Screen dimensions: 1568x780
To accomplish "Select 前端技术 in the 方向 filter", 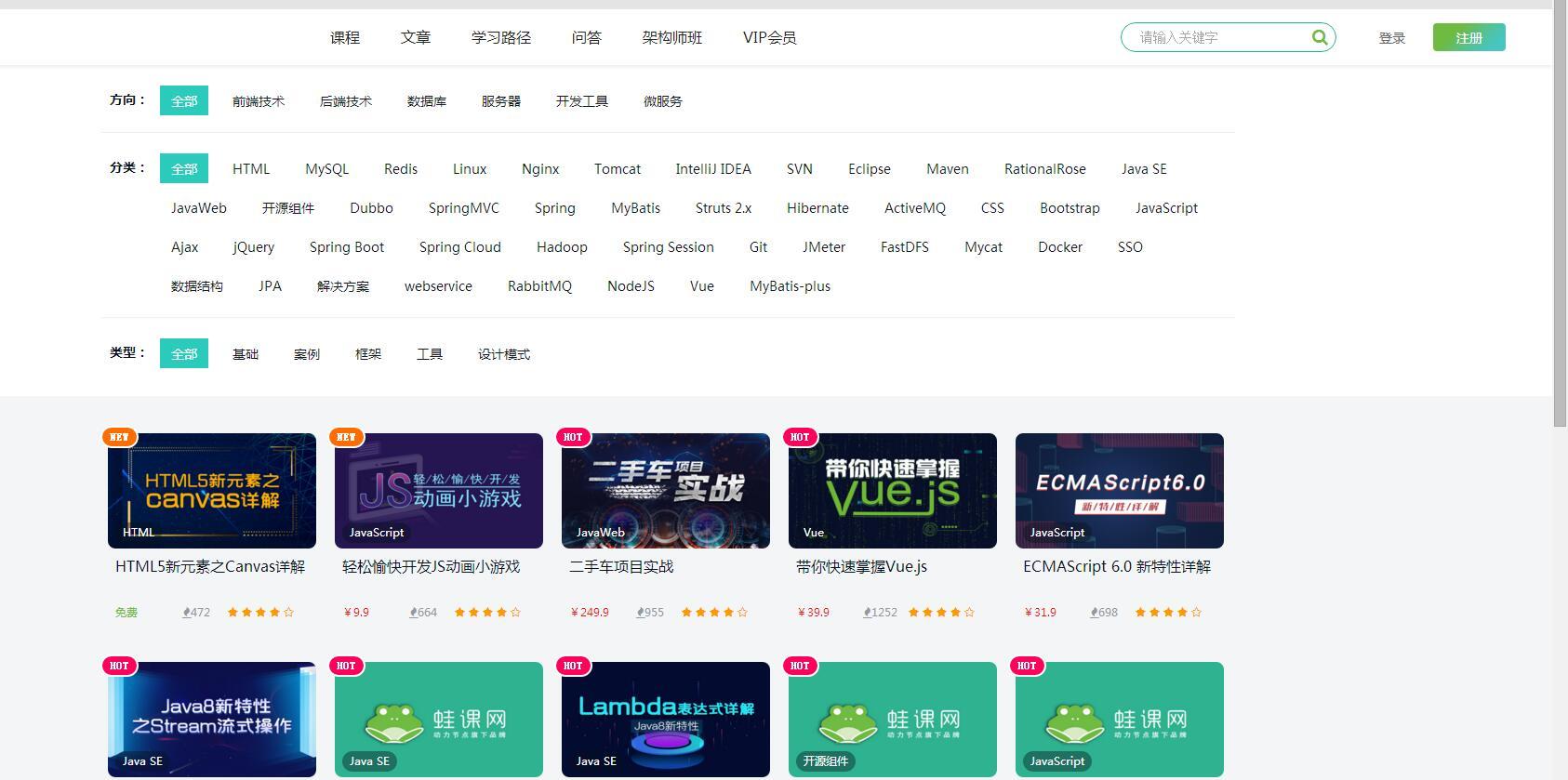I will click(x=259, y=101).
